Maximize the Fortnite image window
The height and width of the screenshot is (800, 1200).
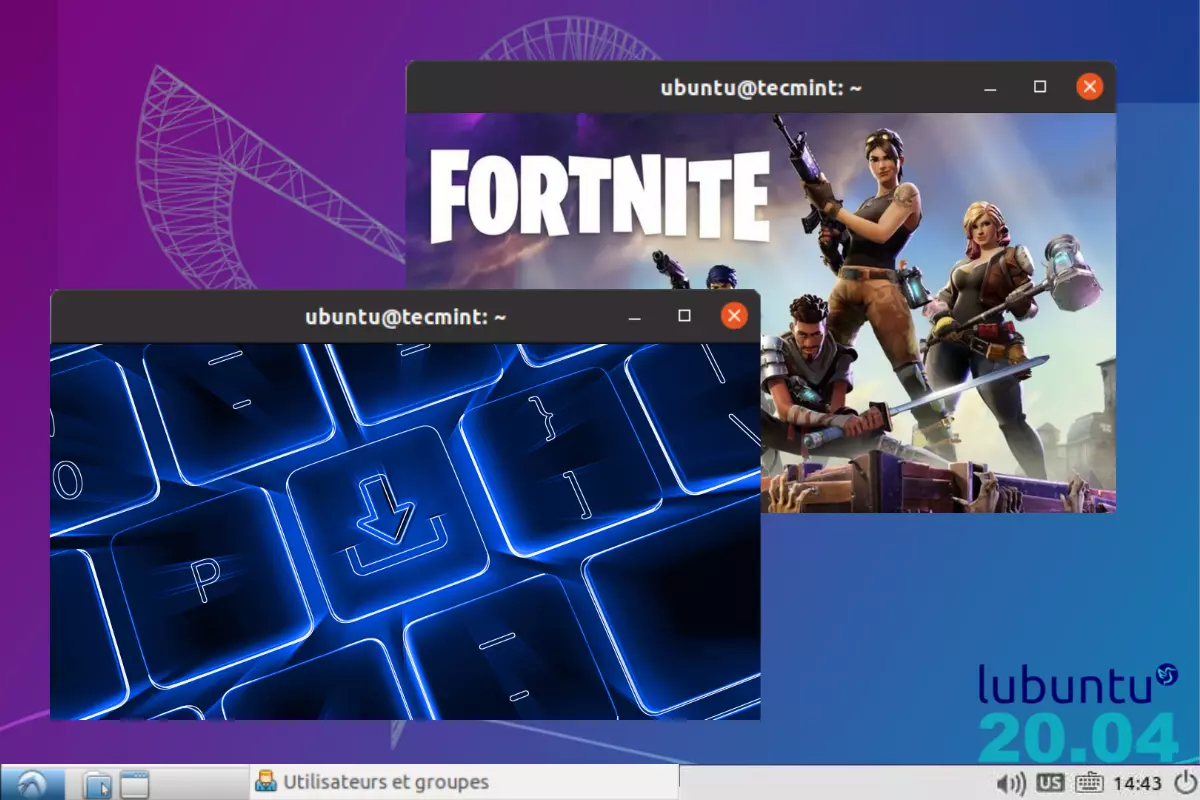tap(1040, 87)
